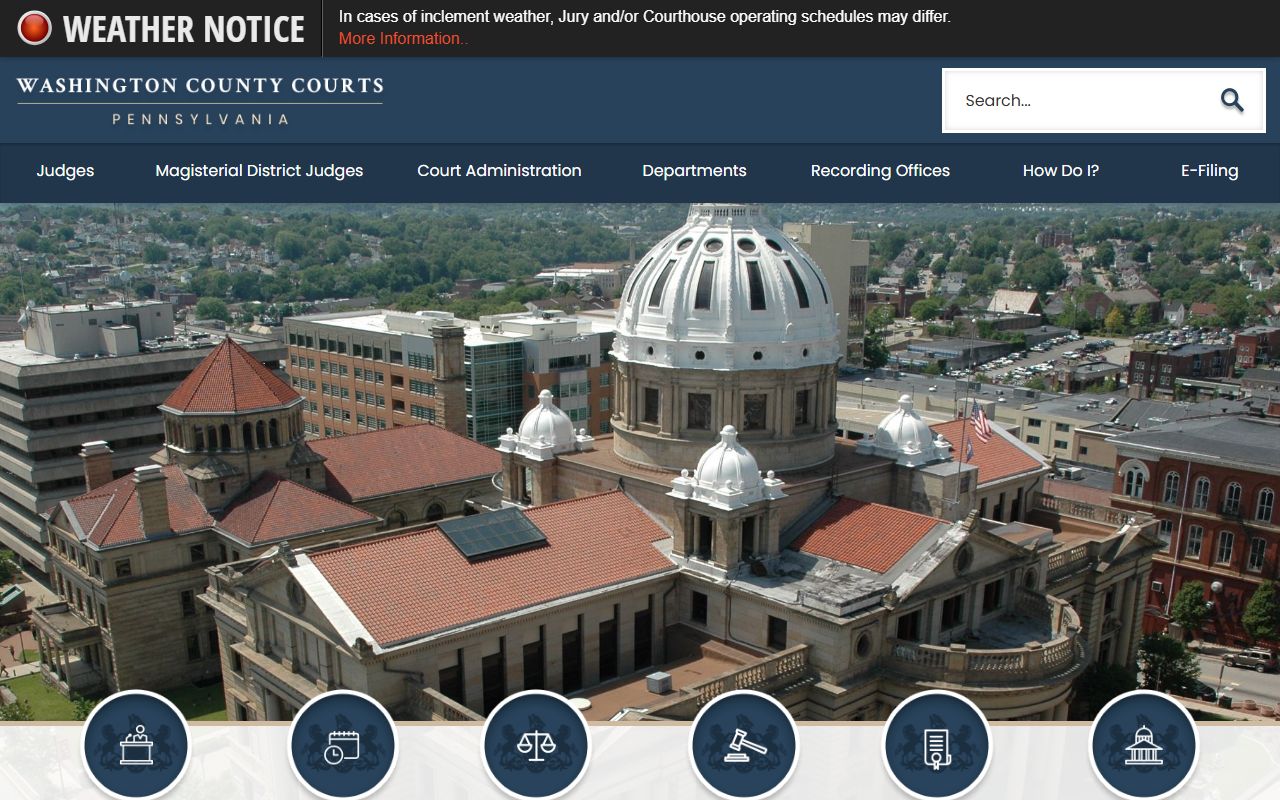This screenshot has width=1280, height=800.
Task: Open the More Information weather link
Action: [403, 38]
